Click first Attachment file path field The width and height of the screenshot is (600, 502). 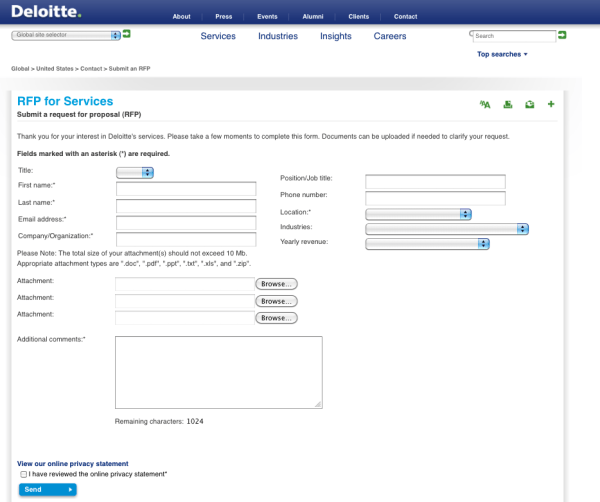click(185, 284)
